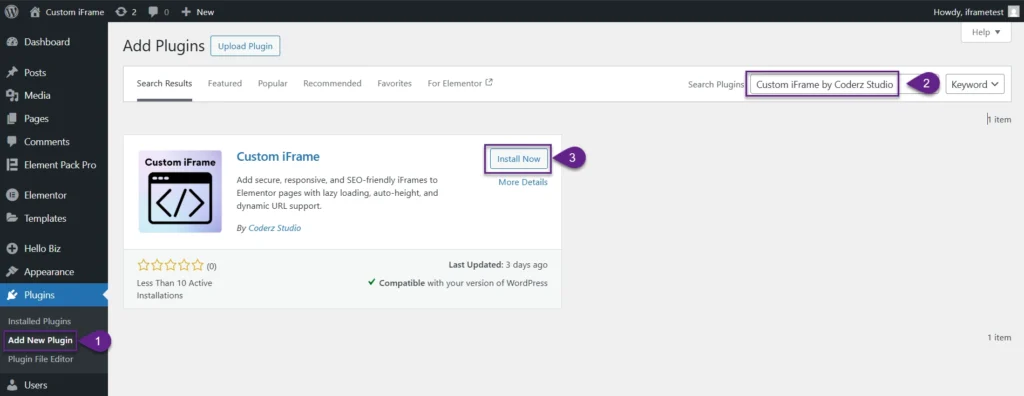
Task: Open Users in the sidebar
Action: pyautogui.click(x=54, y=385)
